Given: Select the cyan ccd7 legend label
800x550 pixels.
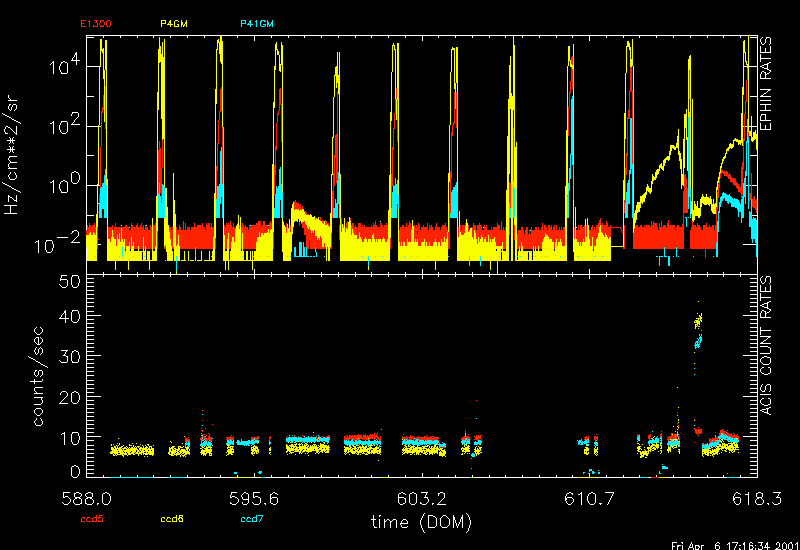Looking at the screenshot, I should point(251,518).
